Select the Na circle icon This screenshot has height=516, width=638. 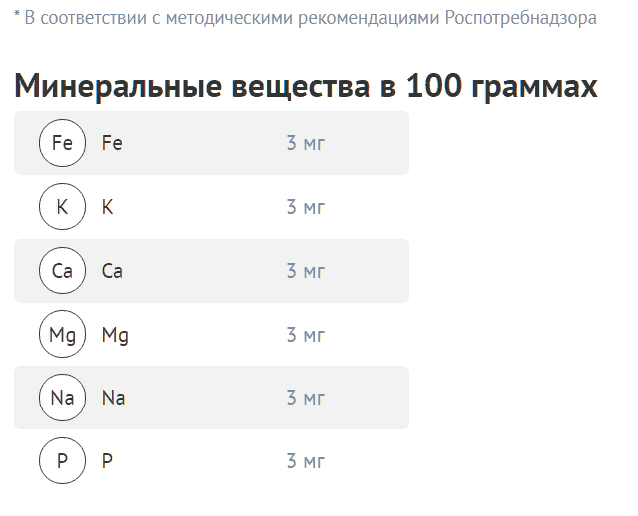pyautogui.click(x=62, y=398)
